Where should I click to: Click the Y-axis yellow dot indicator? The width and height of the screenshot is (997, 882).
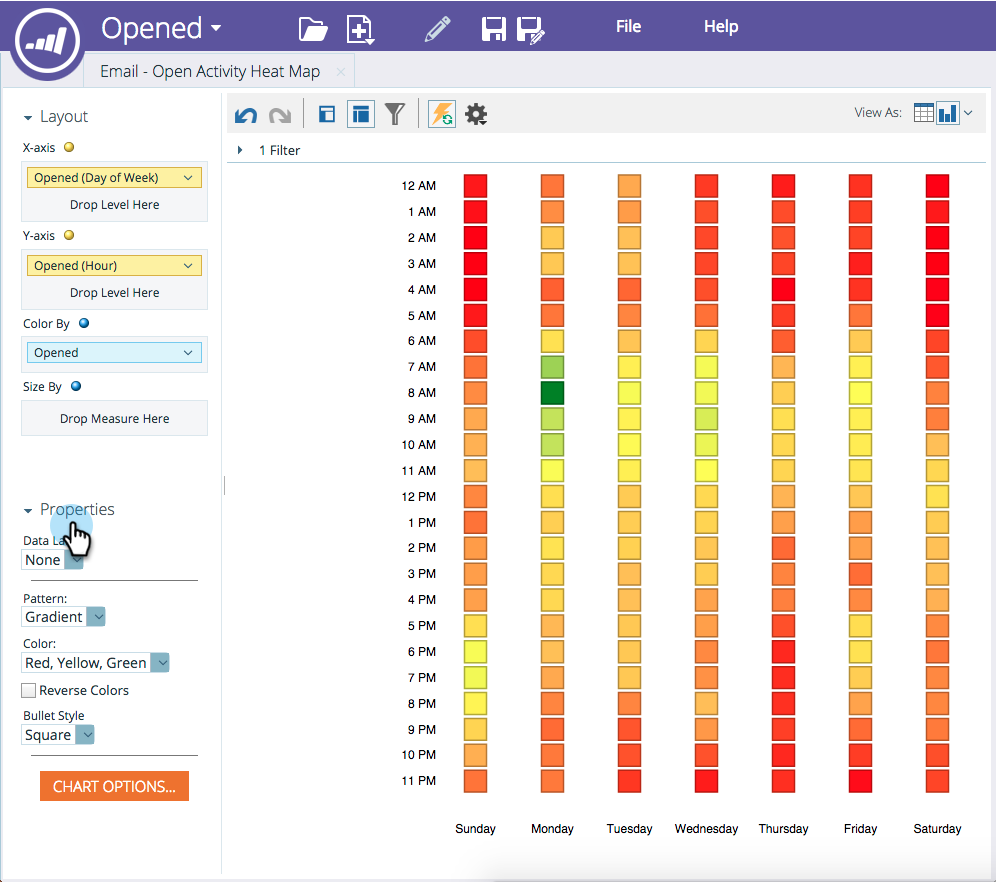point(69,235)
